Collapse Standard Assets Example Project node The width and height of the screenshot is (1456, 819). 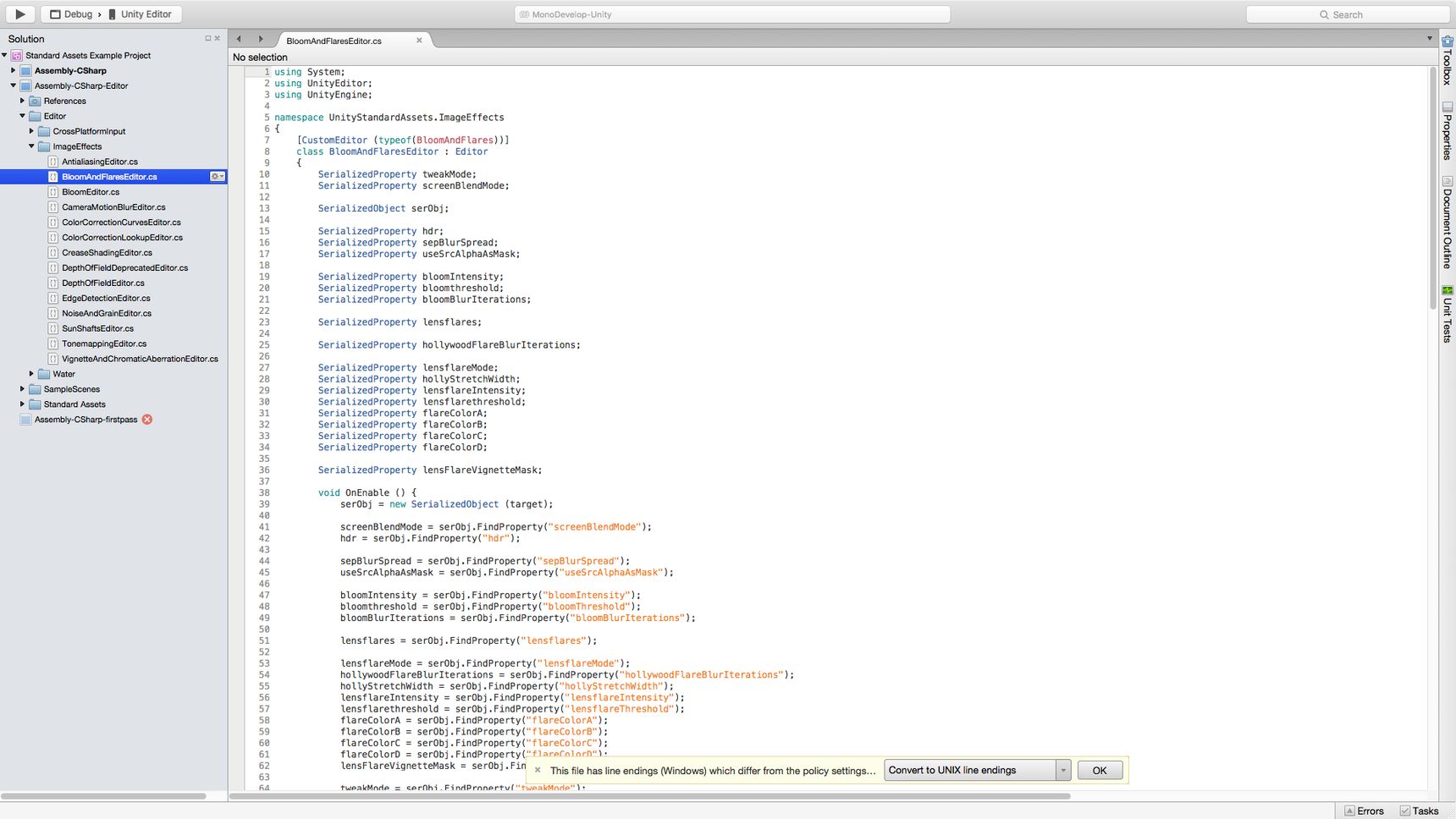pyautogui.click(x=5, y=55)
